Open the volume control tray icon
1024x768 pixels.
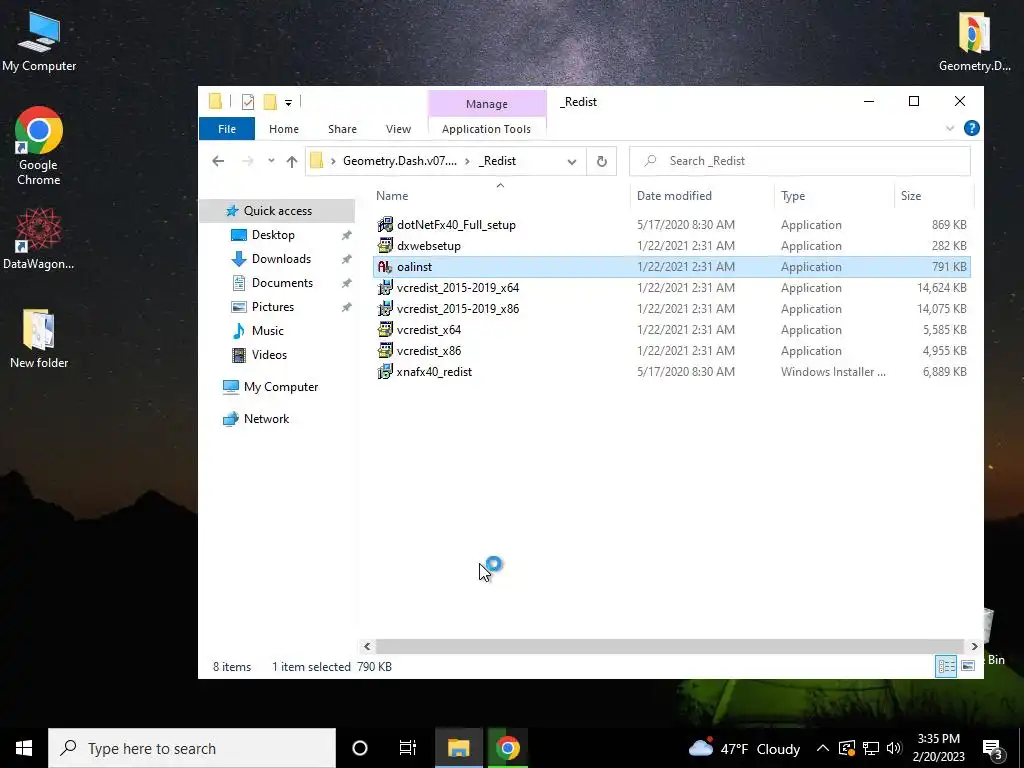[894, 748]
